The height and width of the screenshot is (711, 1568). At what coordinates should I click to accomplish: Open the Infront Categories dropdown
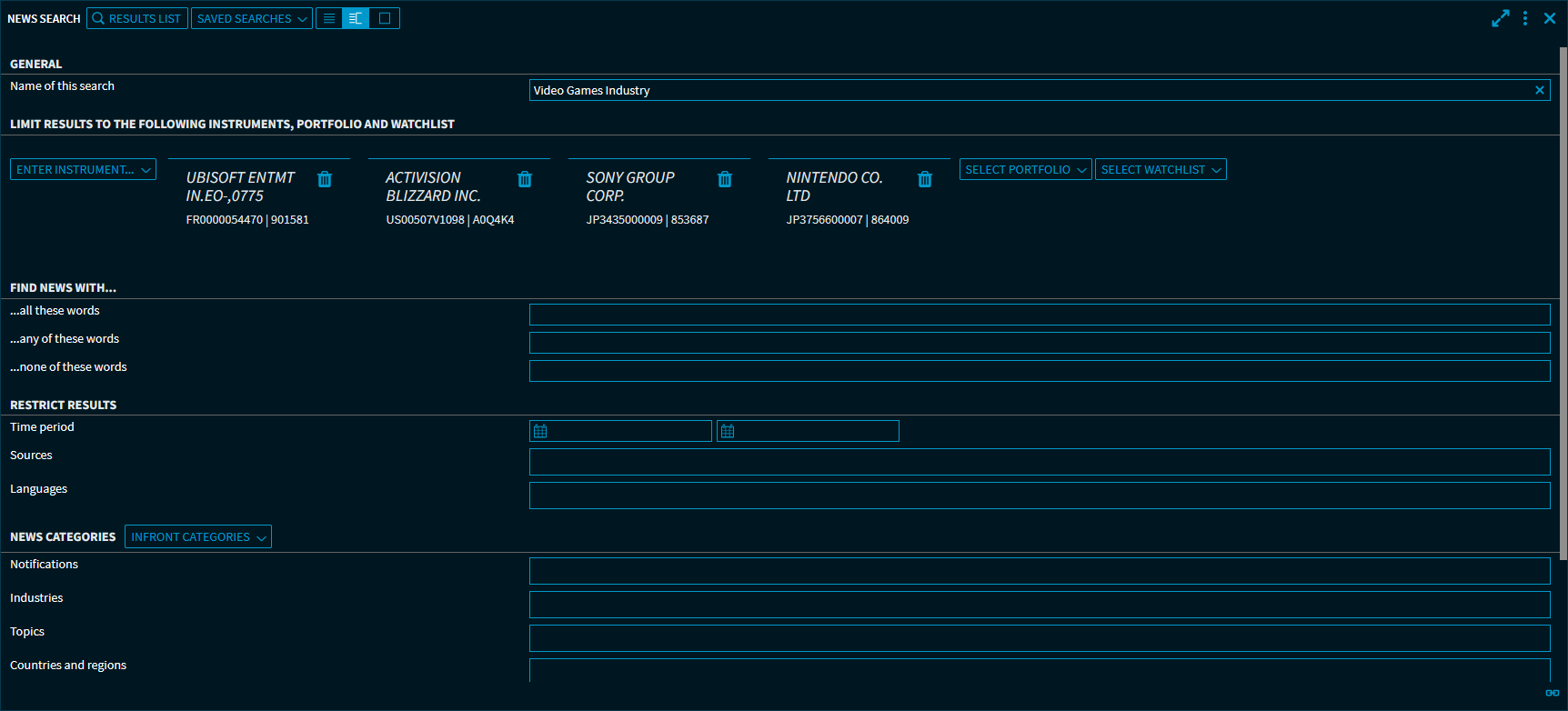pyautogui.click(x=198, y=537)
